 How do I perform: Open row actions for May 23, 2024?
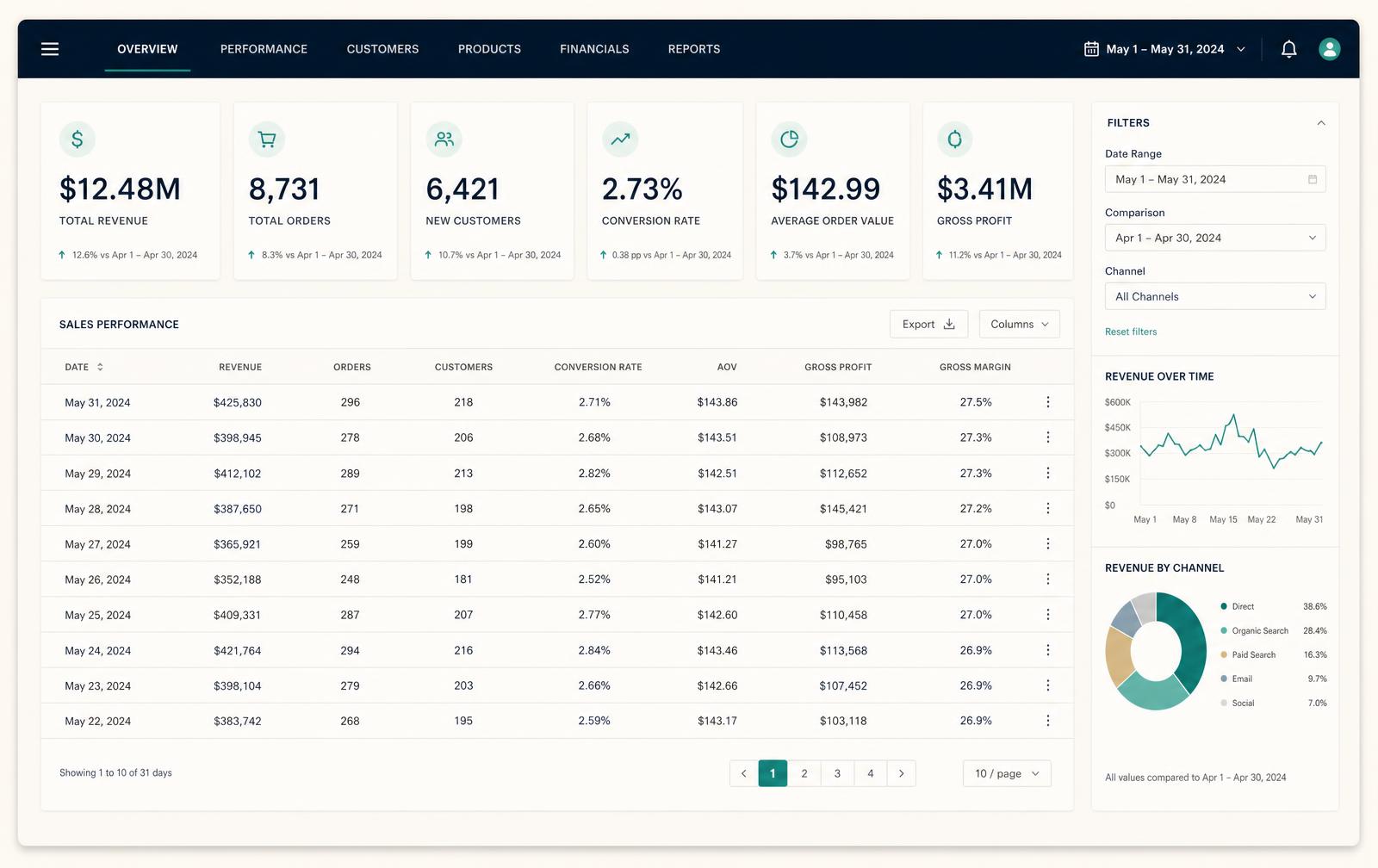click(x=1048, y=685)
